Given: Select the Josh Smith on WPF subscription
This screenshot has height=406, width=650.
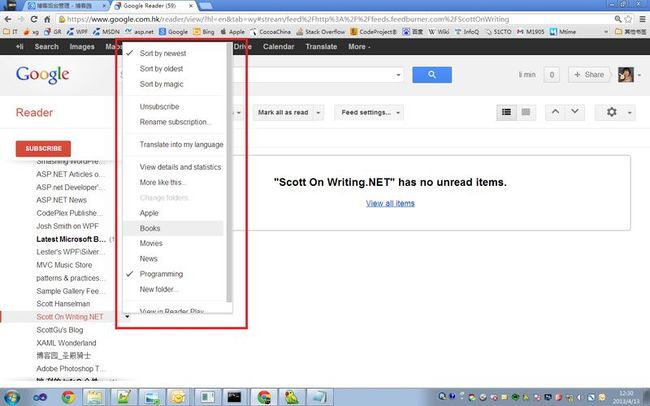Looking at the screenshot, I should pyautogui.click(x=68, y=226).
